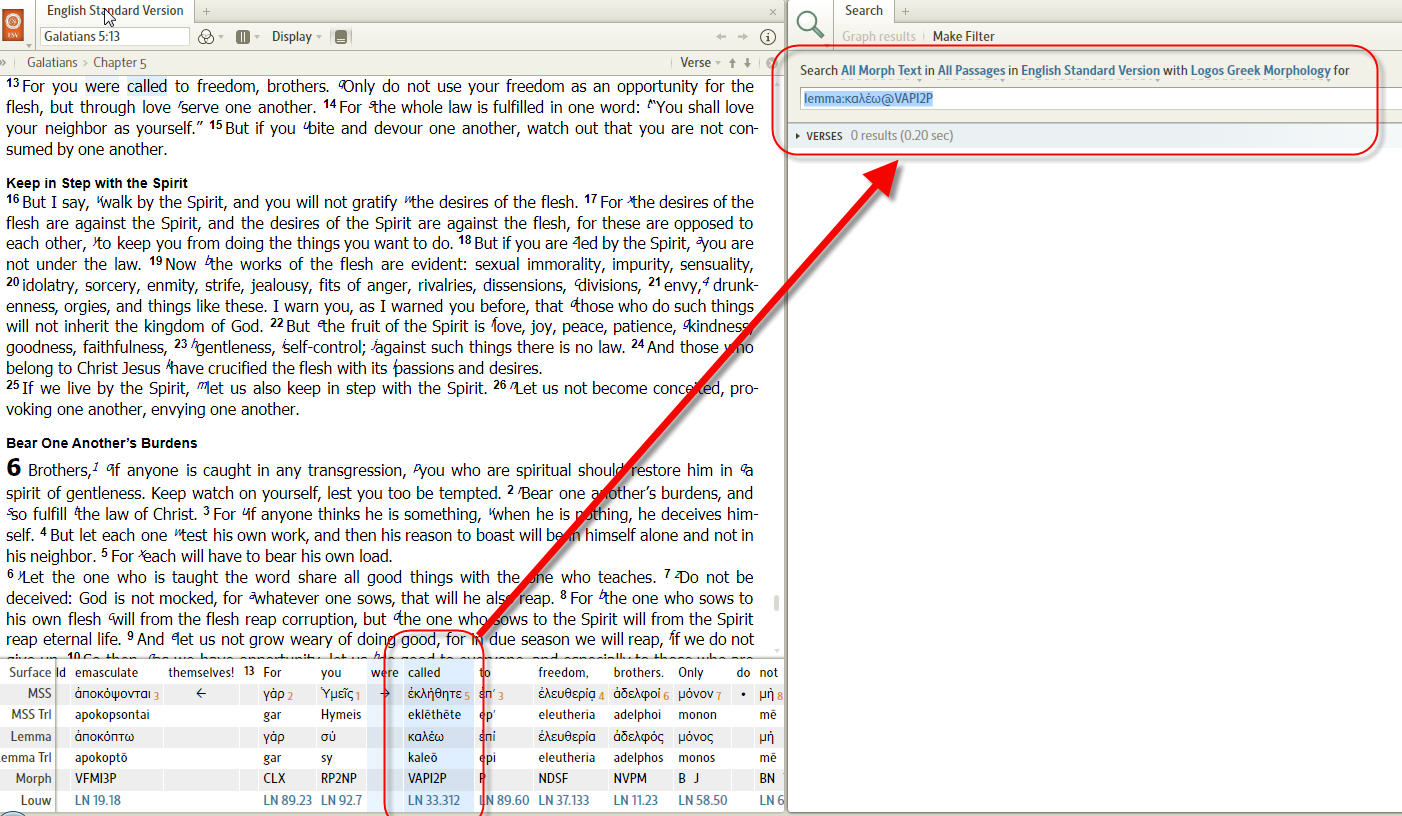
Task: Toggle the interlinear ribbon icon
Action: [x=341, y=37]
